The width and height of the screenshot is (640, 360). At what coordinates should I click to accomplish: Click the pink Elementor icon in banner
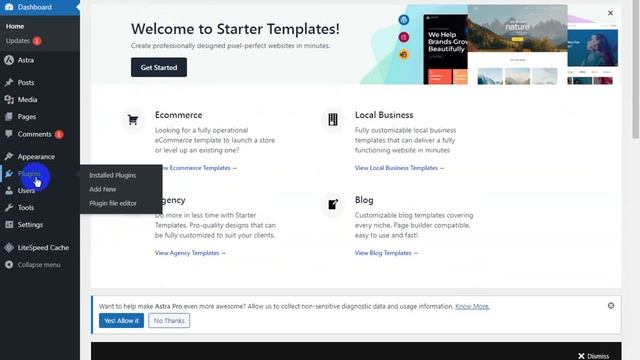404,37
